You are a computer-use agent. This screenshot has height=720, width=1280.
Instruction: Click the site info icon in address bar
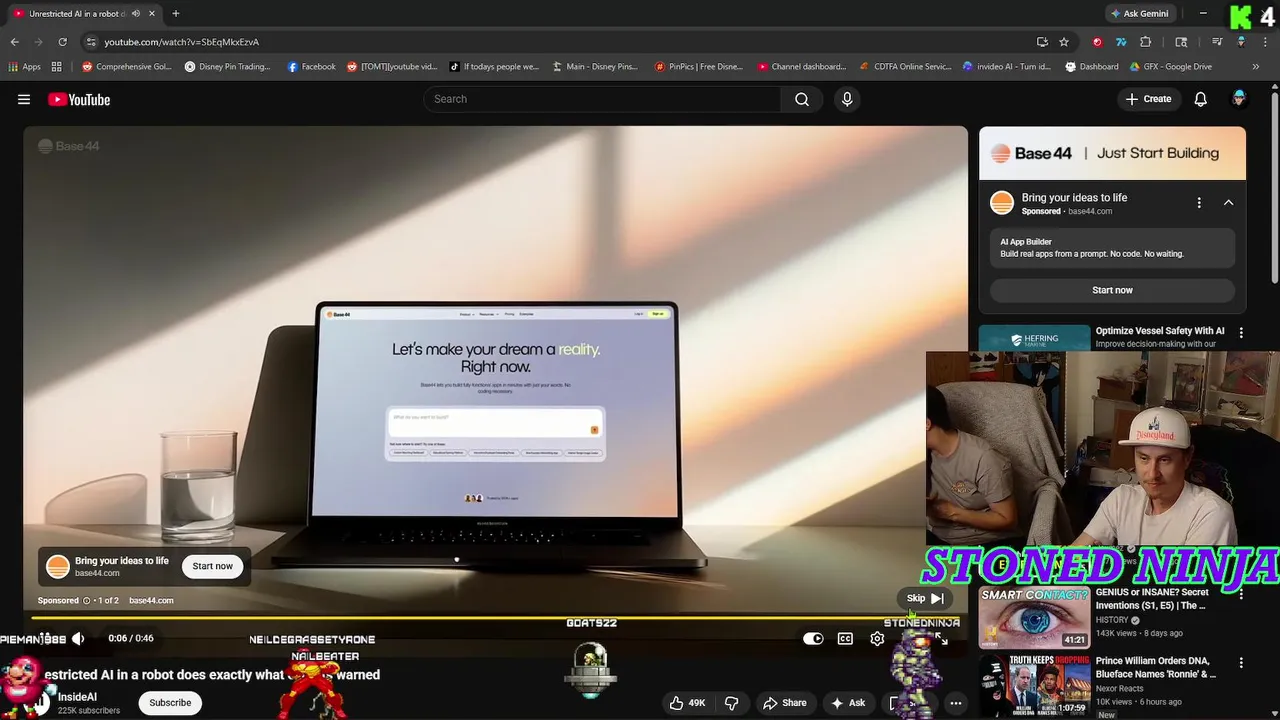pyautogui.click(x=91, y=42)
